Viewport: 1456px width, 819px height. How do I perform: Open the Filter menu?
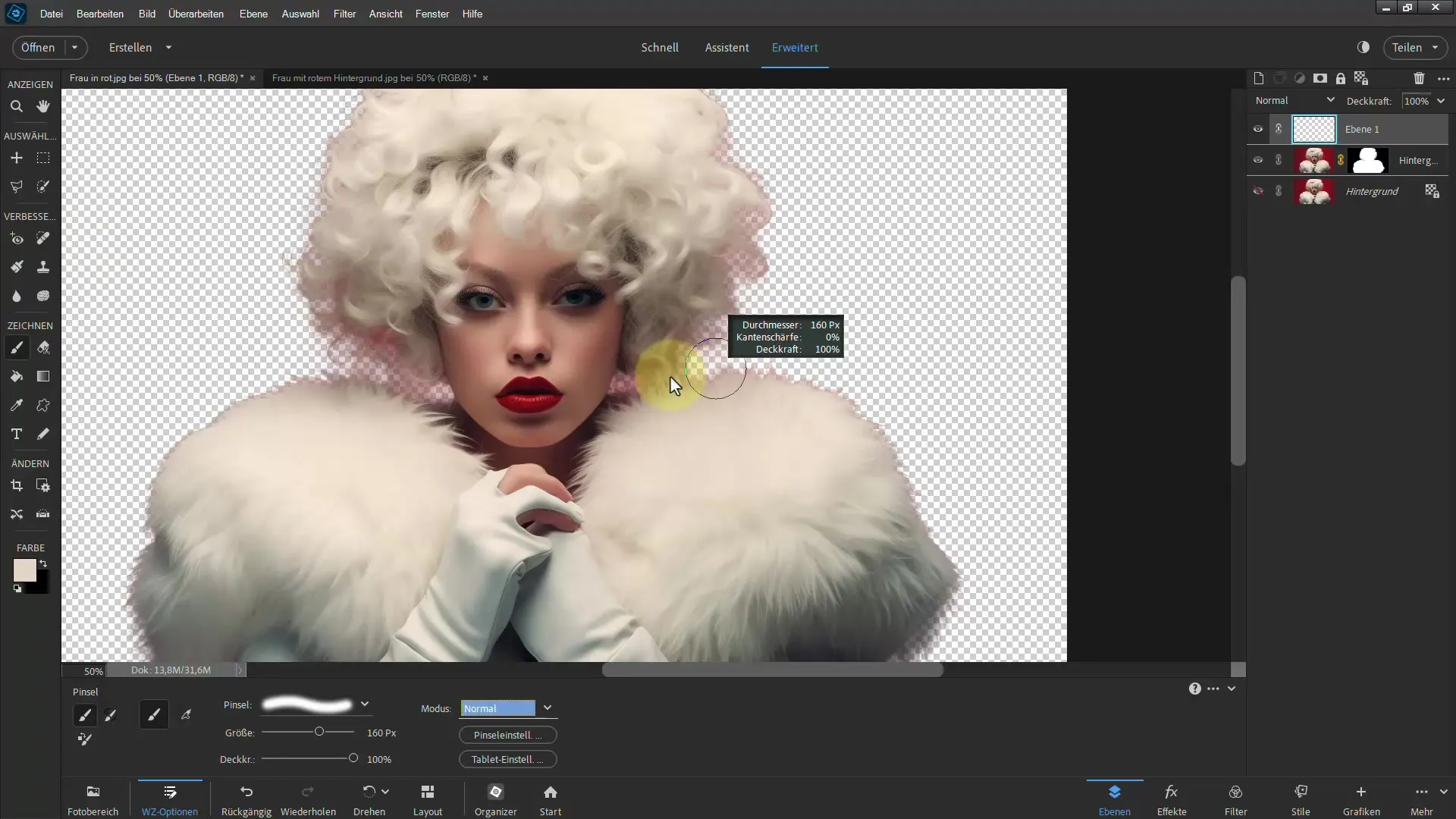point(344,13)
